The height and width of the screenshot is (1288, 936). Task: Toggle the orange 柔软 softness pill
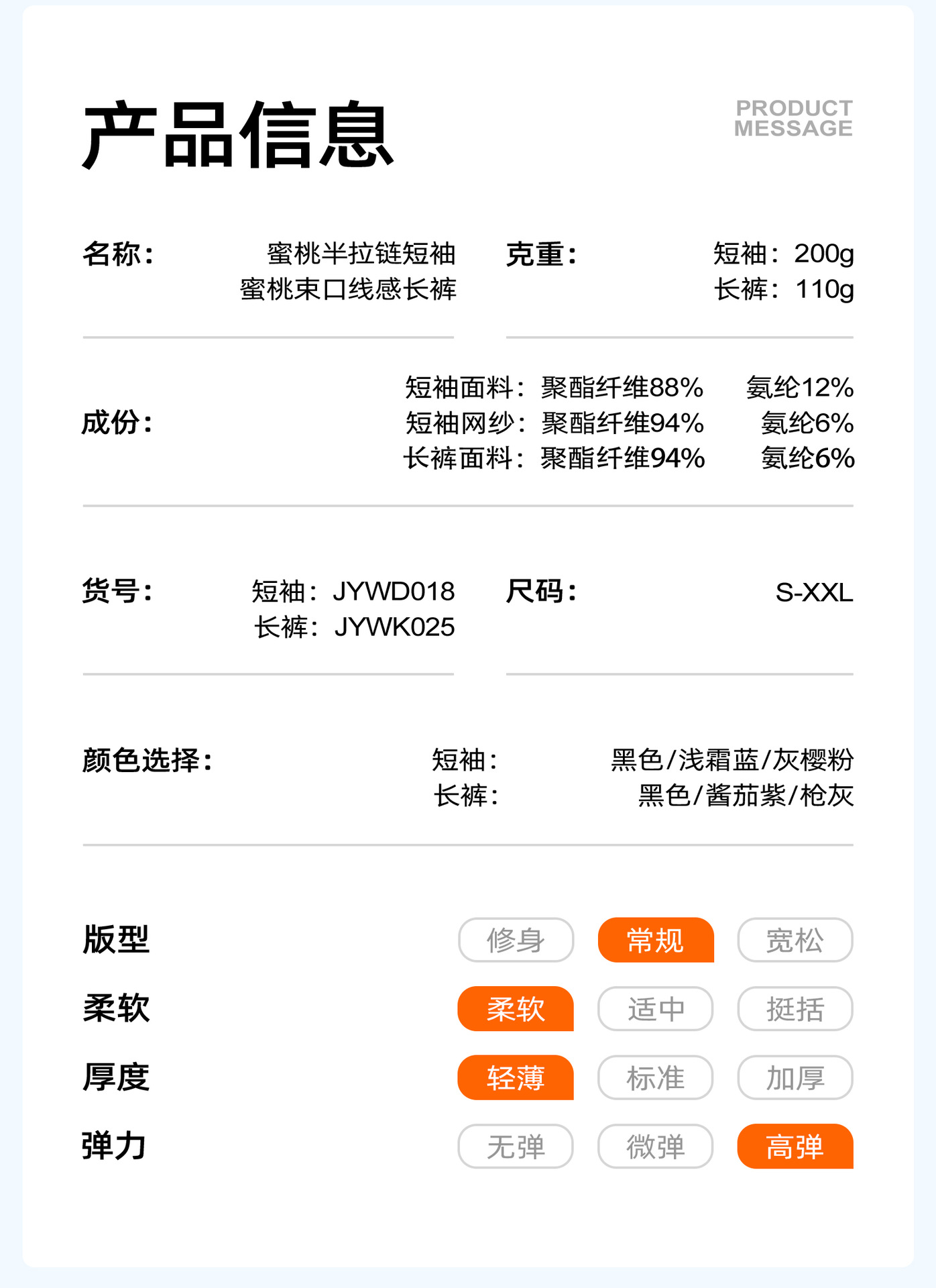click(x=516, y=1009)
